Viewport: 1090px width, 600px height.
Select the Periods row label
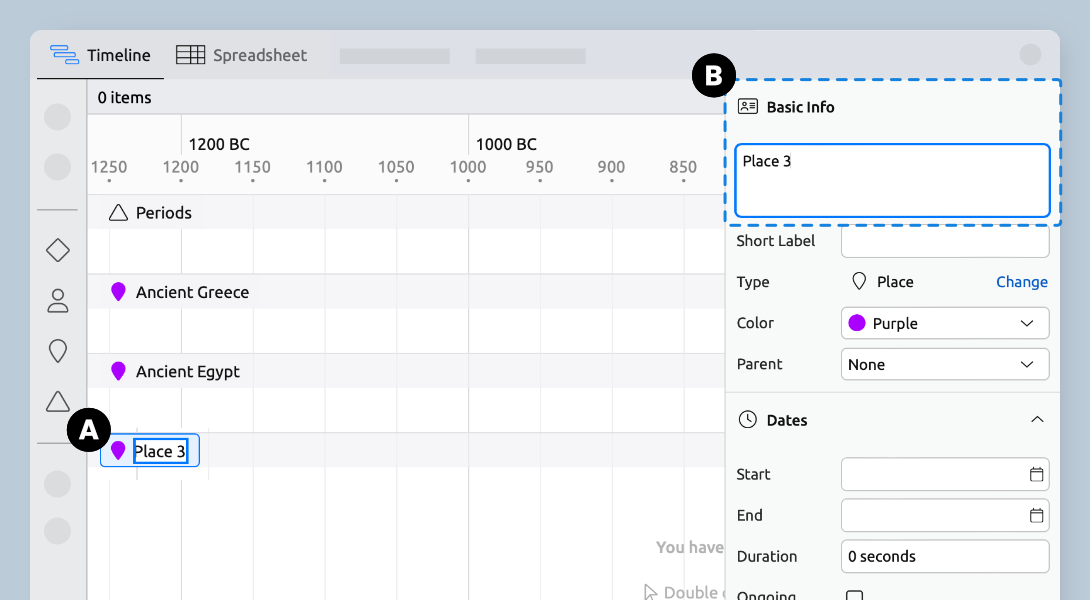tap(163, 213)
